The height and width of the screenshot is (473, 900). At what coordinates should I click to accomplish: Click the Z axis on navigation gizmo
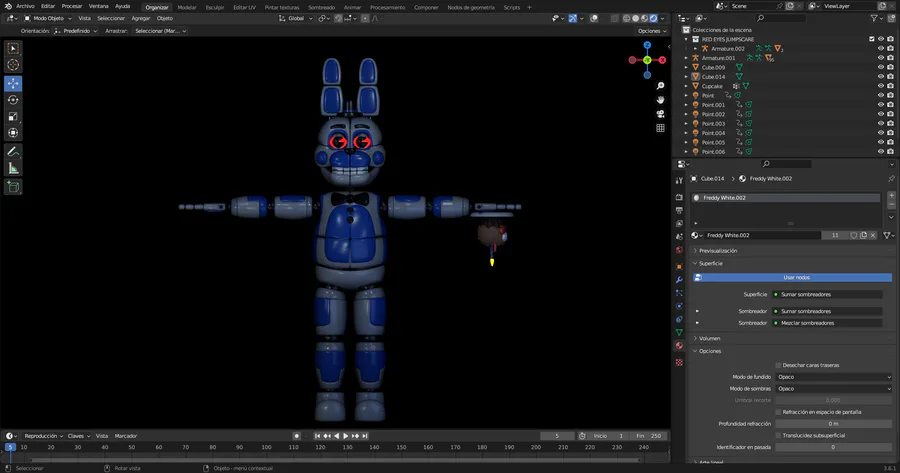(x=647, y=45)
